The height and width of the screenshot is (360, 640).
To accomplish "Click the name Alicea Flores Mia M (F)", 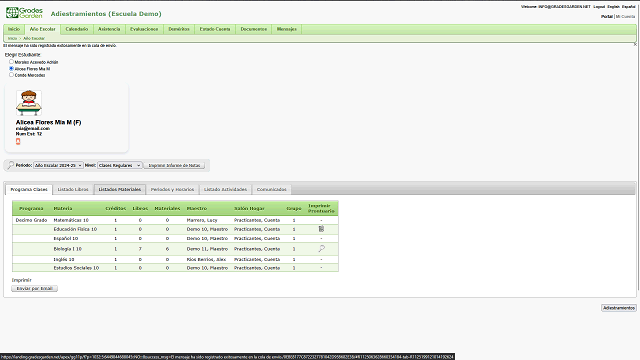I will 48,122.
